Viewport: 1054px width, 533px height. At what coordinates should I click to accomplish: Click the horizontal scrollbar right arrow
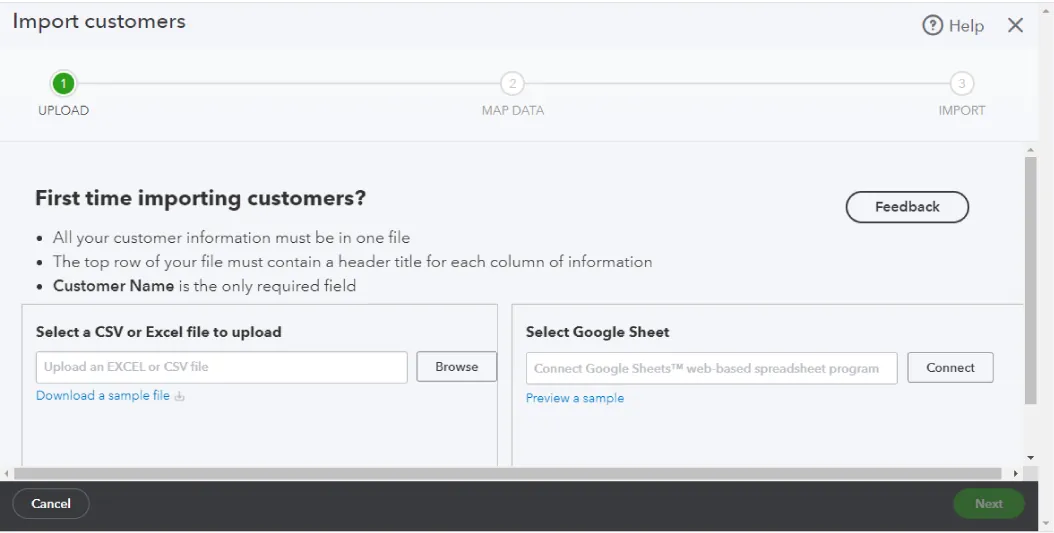coord(1016,473)
